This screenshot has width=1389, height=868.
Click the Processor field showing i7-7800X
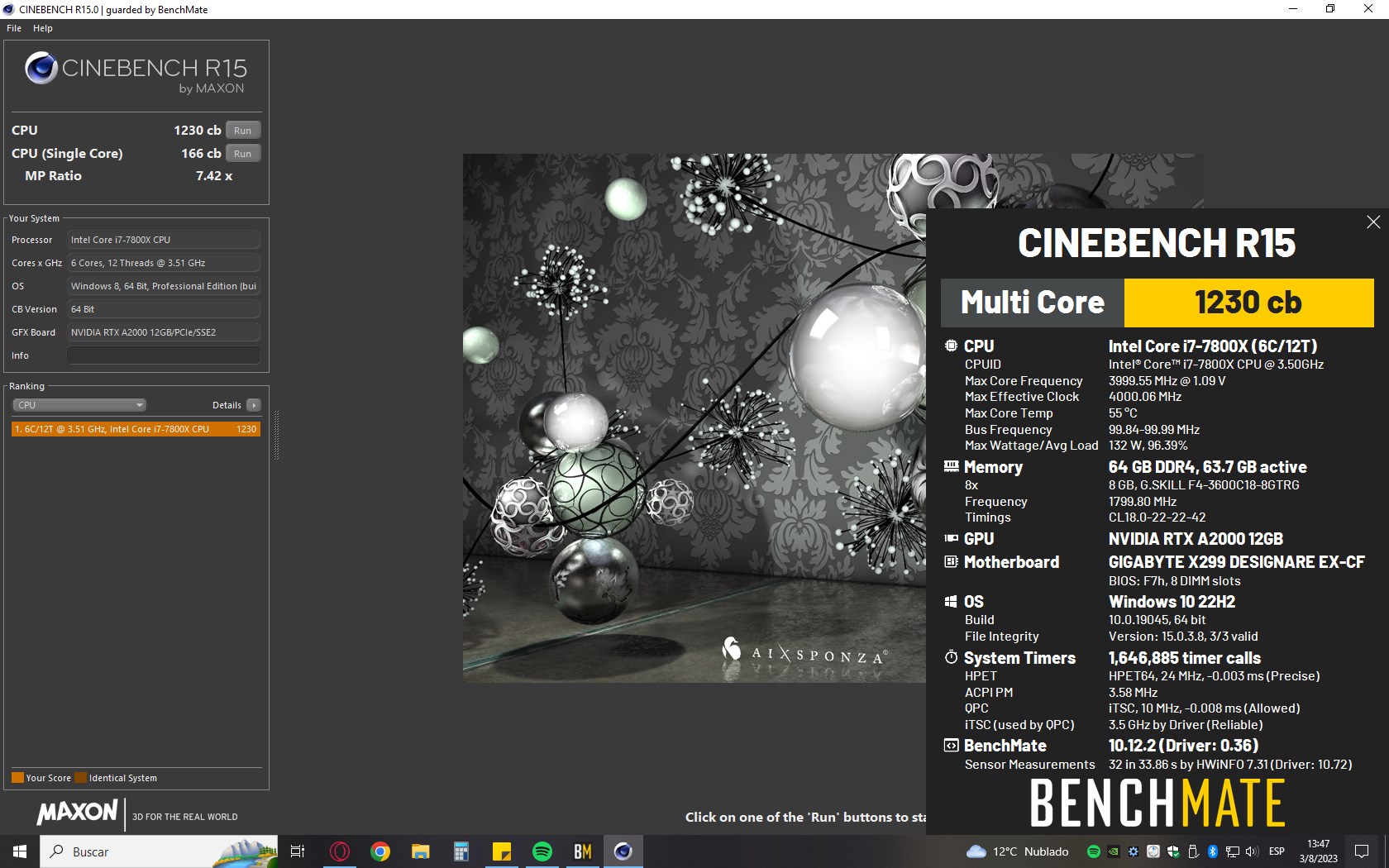coord(164,240)
